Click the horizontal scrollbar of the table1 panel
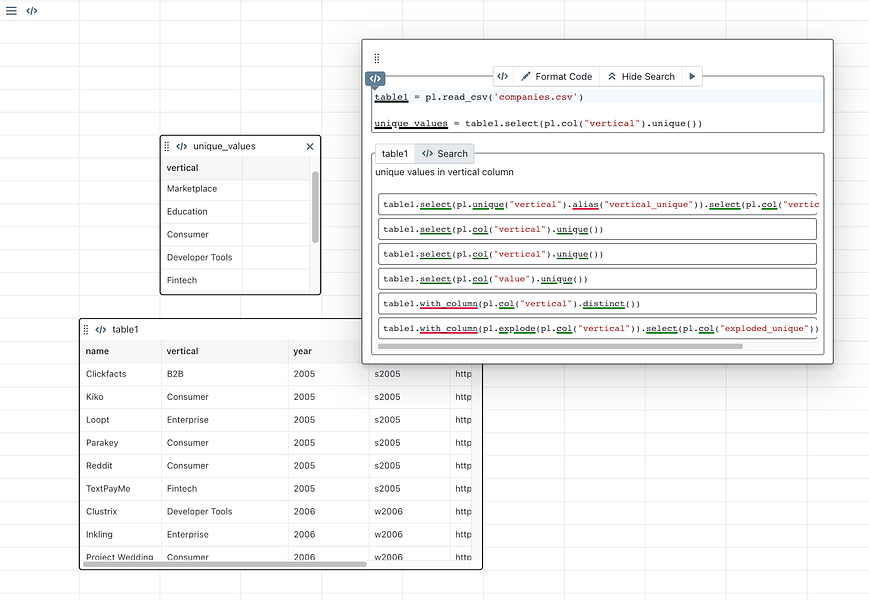This screenshot has width=869, height=600. (x=224, y=565)
